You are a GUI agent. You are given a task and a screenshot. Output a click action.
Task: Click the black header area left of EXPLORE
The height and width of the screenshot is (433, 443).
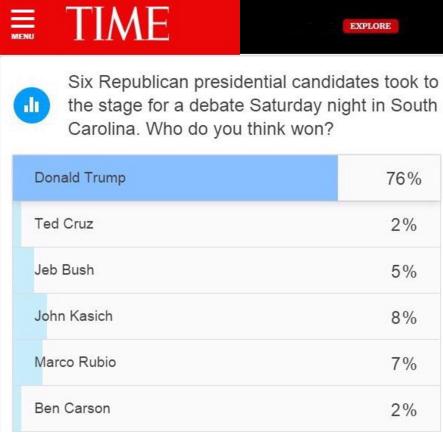(290, 27)
